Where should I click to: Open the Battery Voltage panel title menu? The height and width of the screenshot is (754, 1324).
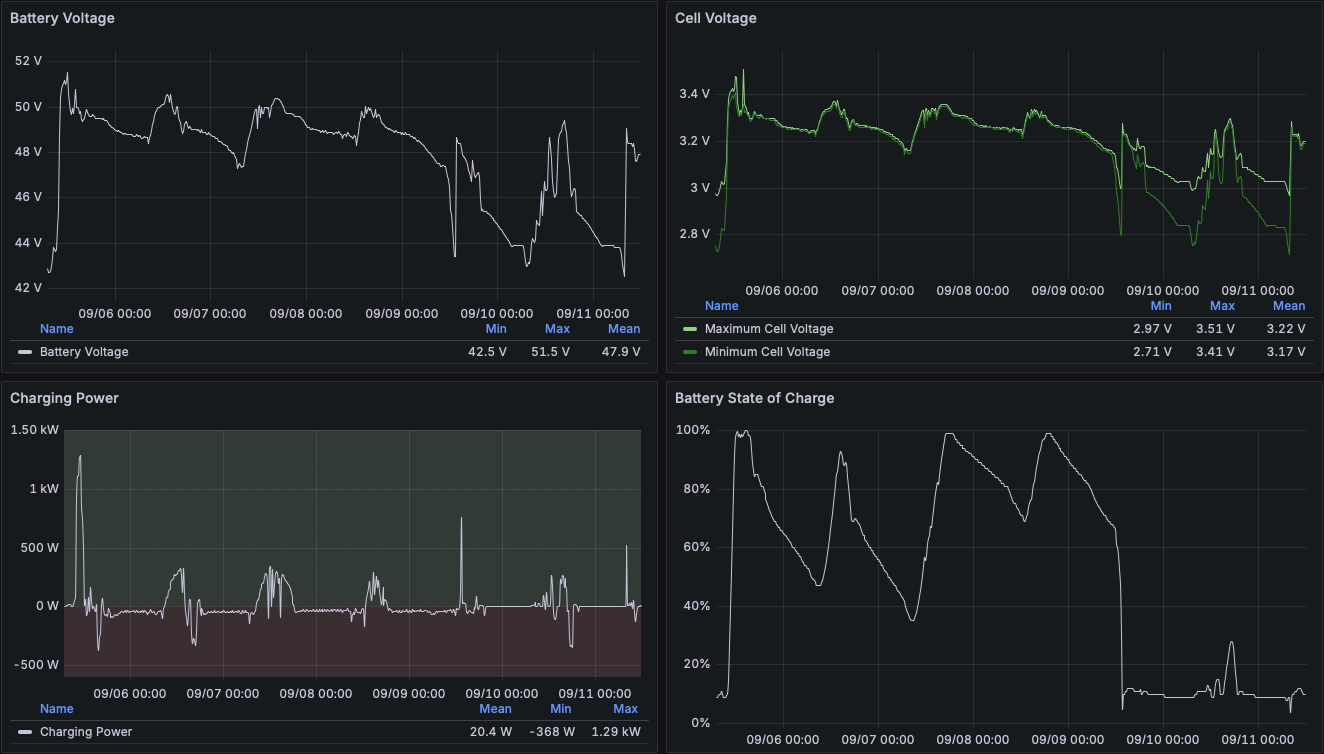(62, 18)
